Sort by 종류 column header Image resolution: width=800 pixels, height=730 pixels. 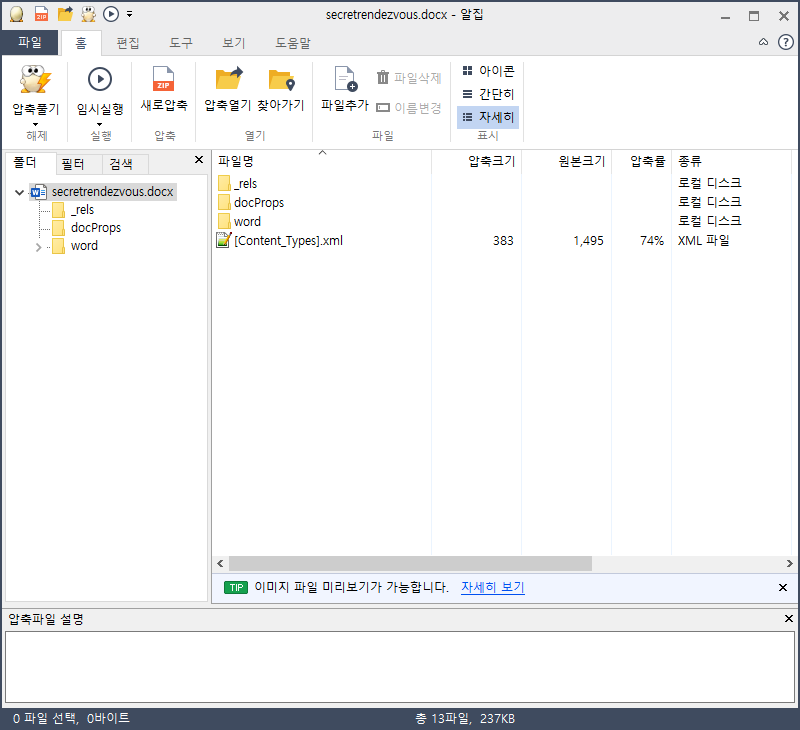coord(731,161)
